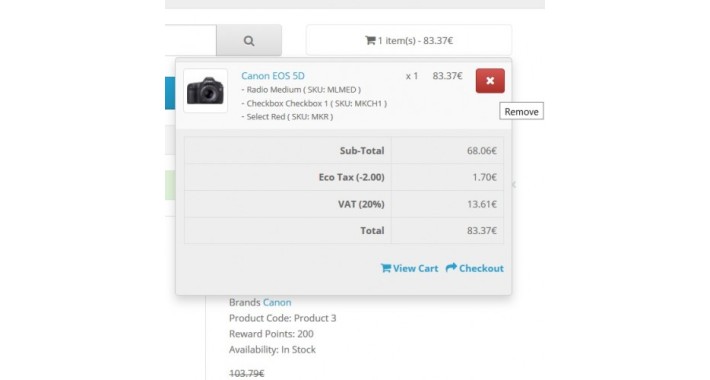Remove Canon EOS 5D with red X
Image resolution: width=710 pixels, height=380 pixels.
(x=490, y=81)
